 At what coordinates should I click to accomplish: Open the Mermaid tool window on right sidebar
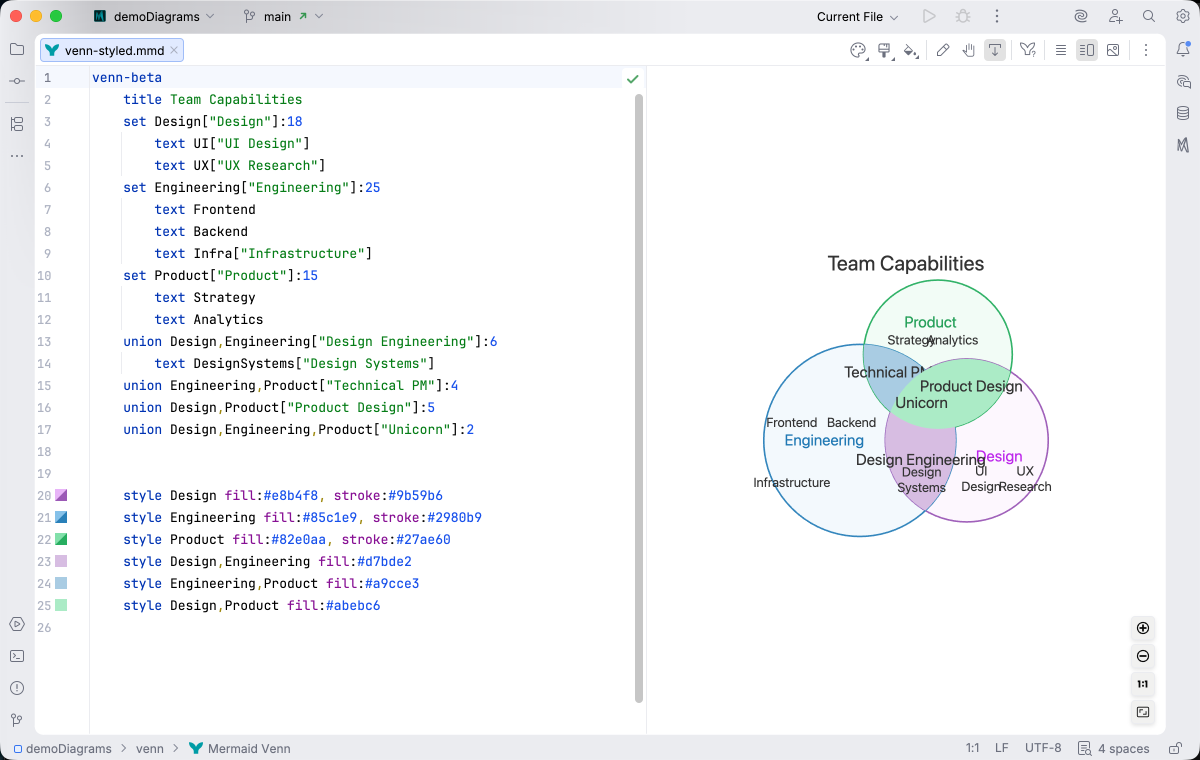pos(1183,145)
